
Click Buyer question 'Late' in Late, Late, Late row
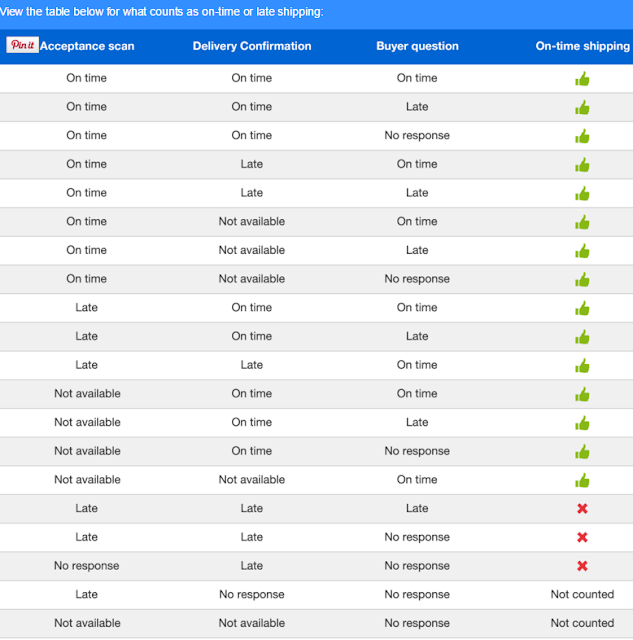point(417,508)
